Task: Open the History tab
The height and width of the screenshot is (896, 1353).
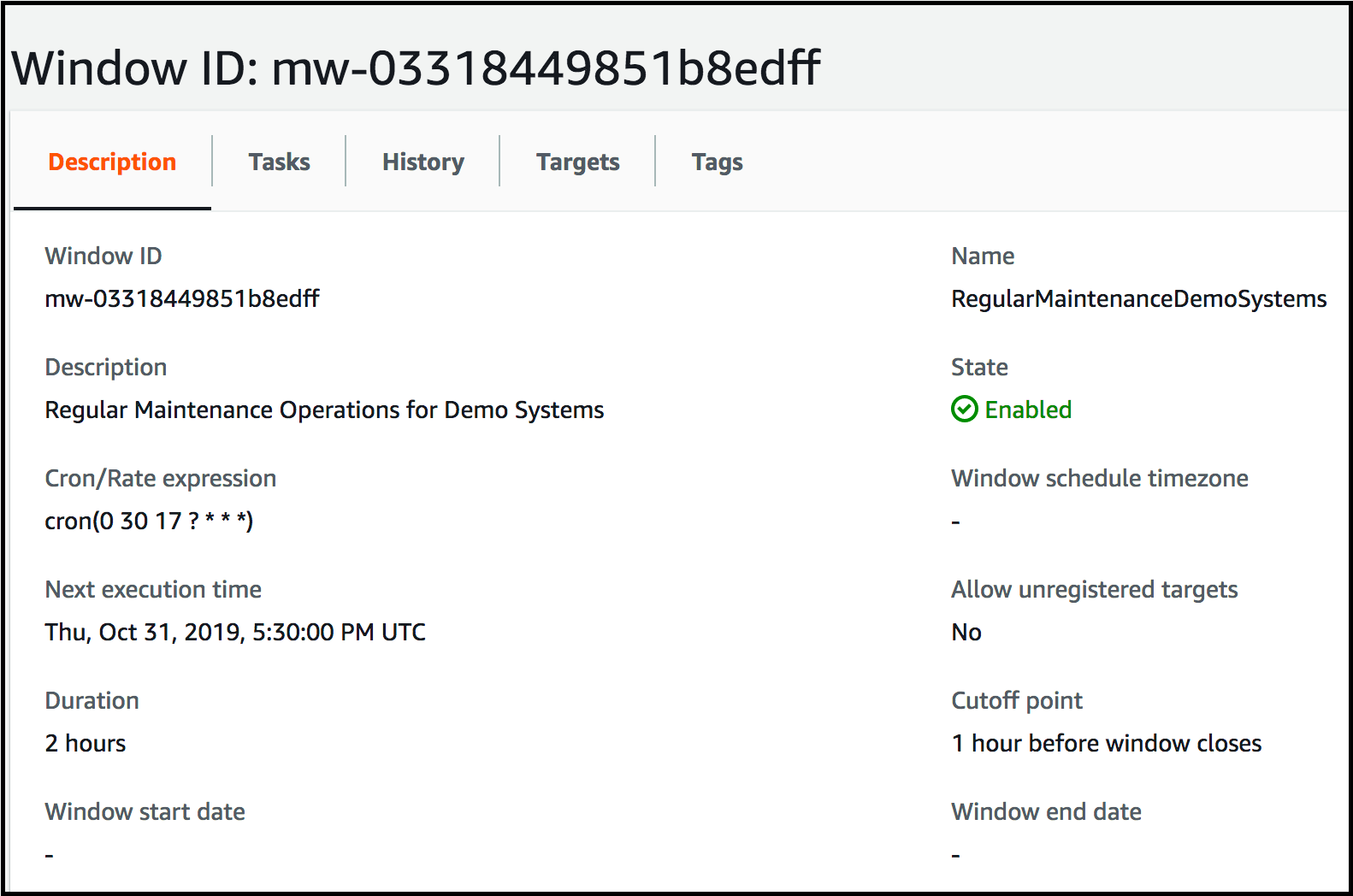Action: 422,162
